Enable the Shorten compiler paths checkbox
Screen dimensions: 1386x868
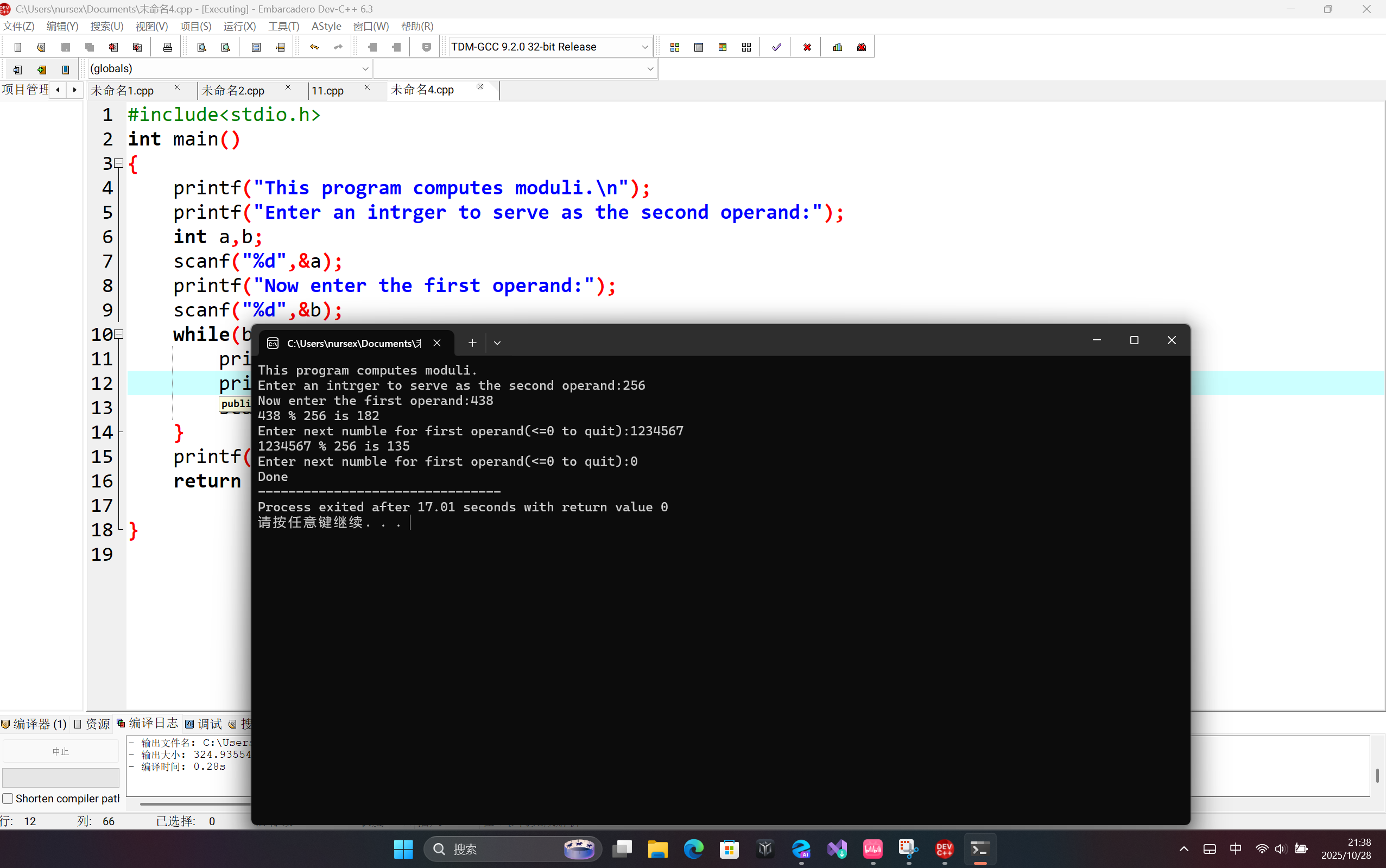8,799
